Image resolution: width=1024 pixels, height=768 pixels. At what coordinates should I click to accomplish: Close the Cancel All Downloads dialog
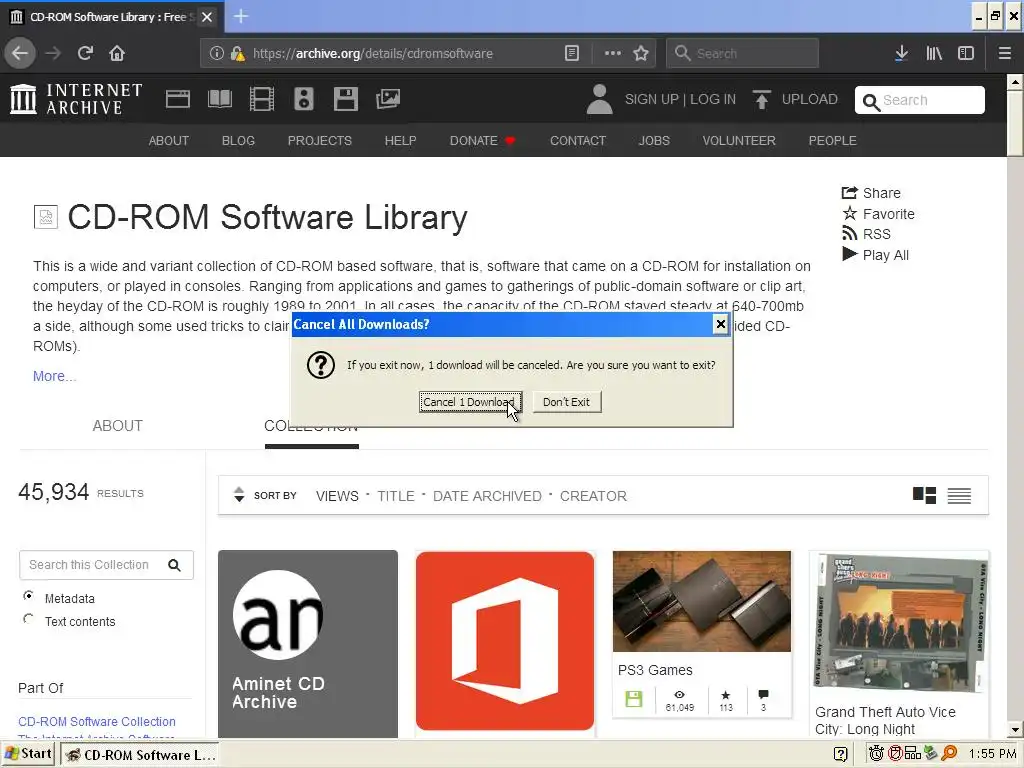(720, 324)
